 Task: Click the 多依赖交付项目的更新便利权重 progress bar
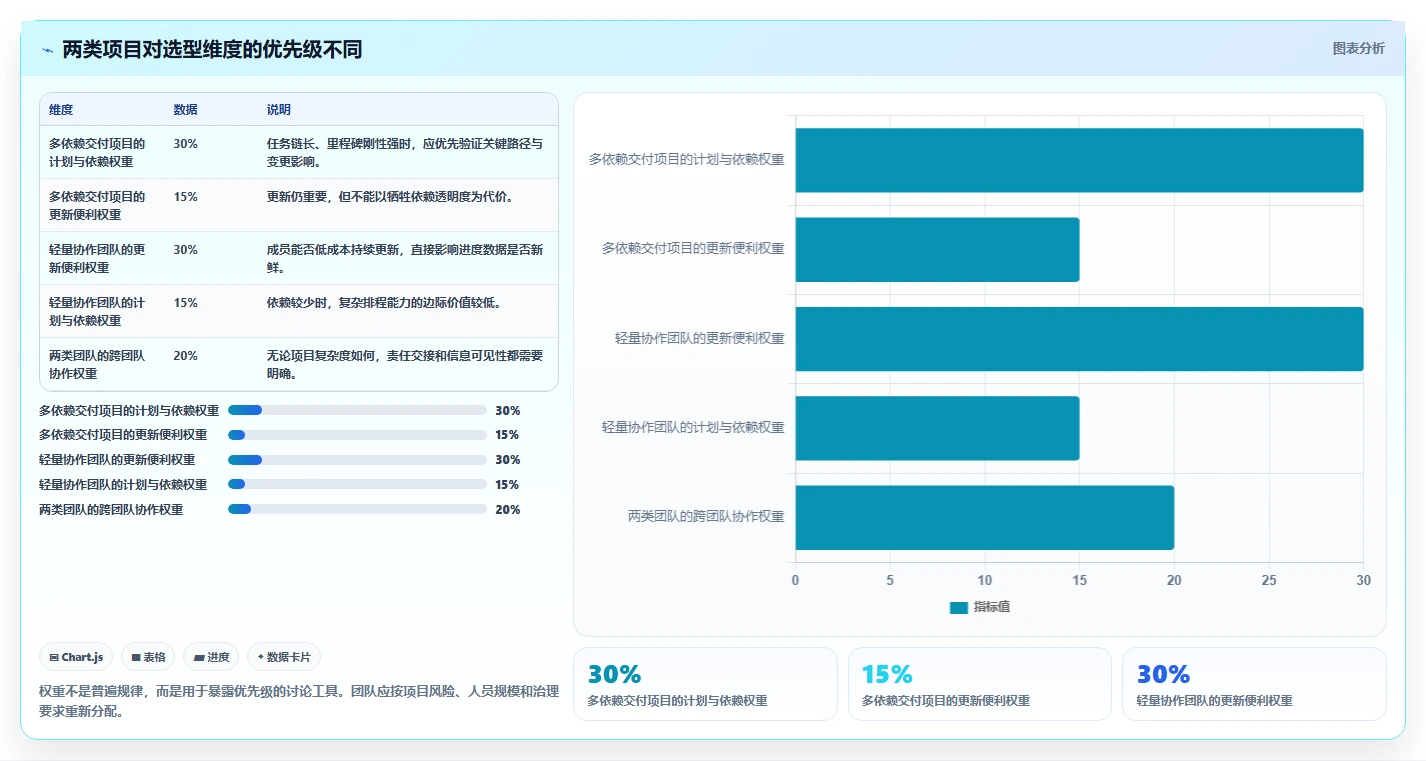pos(357,435)
